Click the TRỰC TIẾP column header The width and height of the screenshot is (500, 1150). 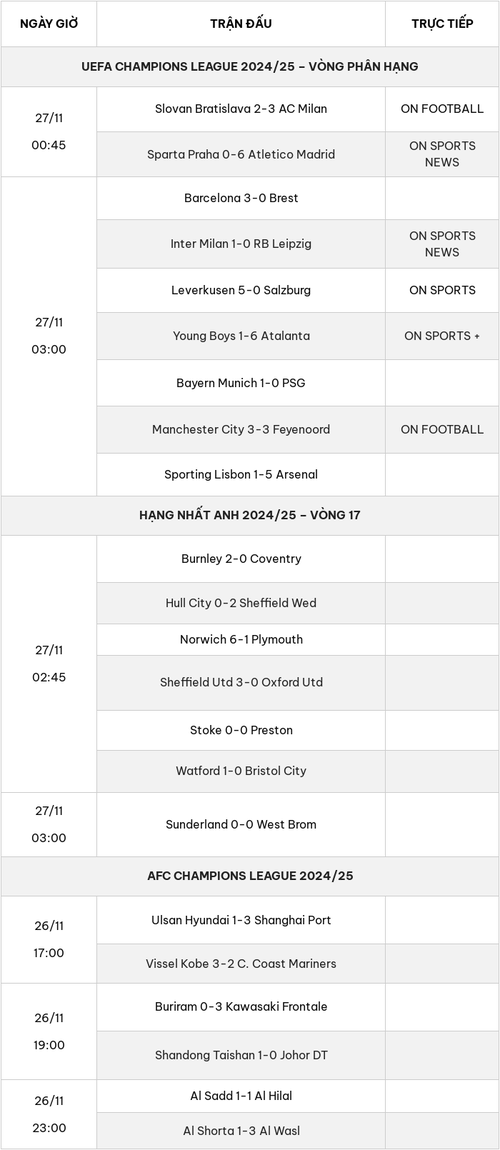442,23
